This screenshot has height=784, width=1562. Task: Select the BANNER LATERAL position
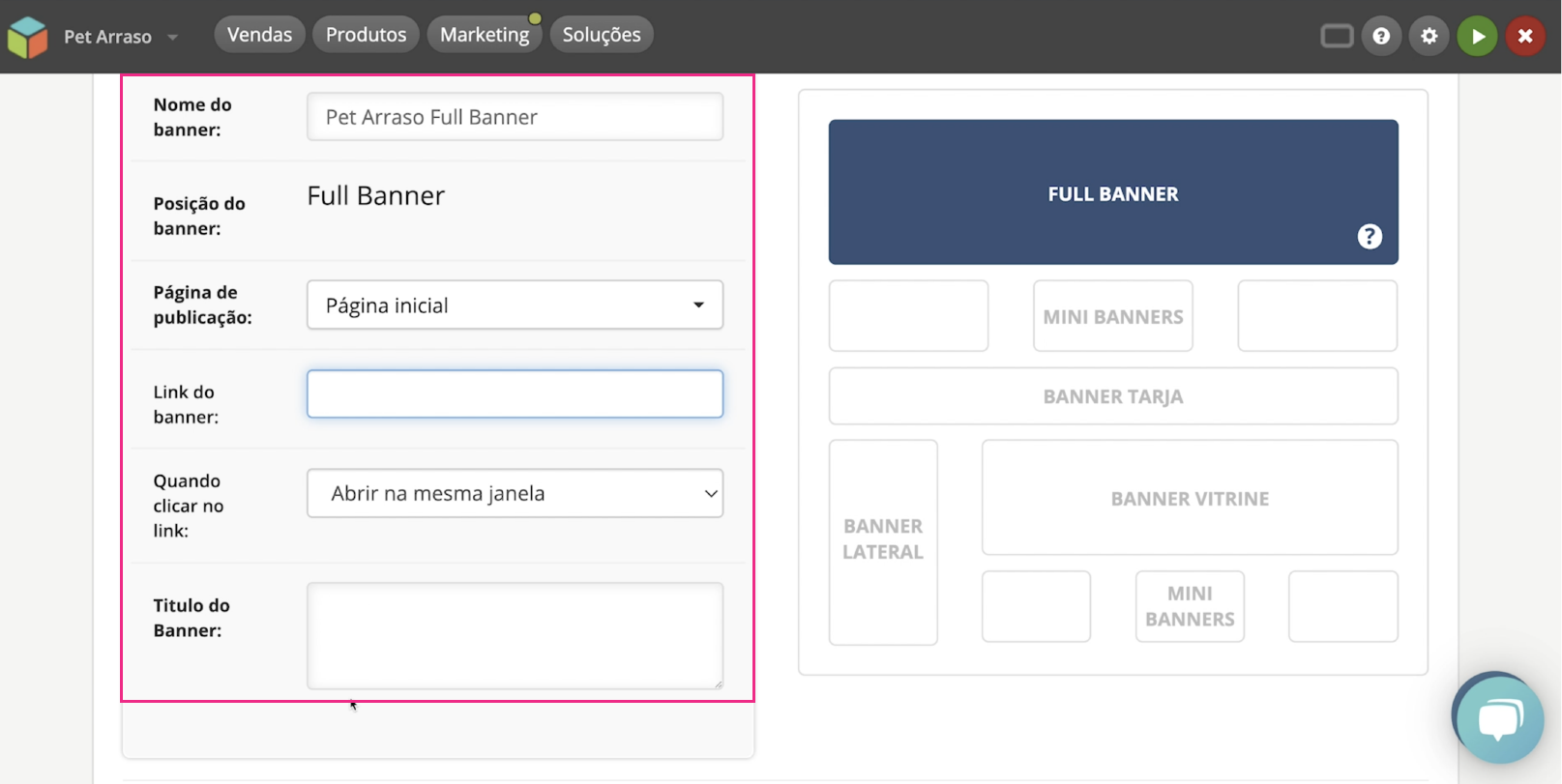click(x=883, y=542)
